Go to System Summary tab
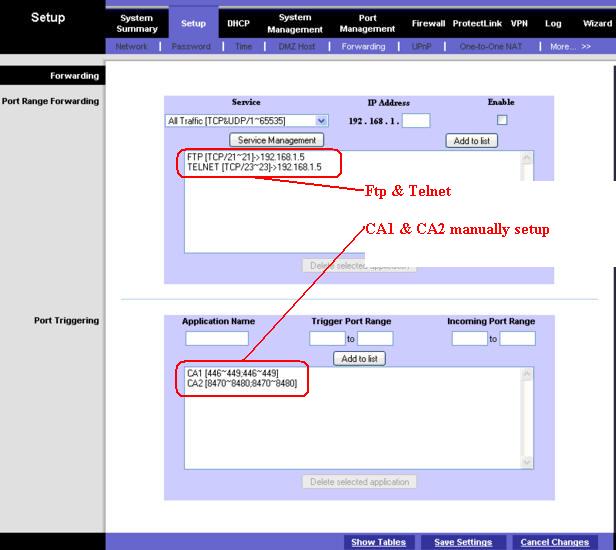Screen dimensions: 616x550 [137, 24]
